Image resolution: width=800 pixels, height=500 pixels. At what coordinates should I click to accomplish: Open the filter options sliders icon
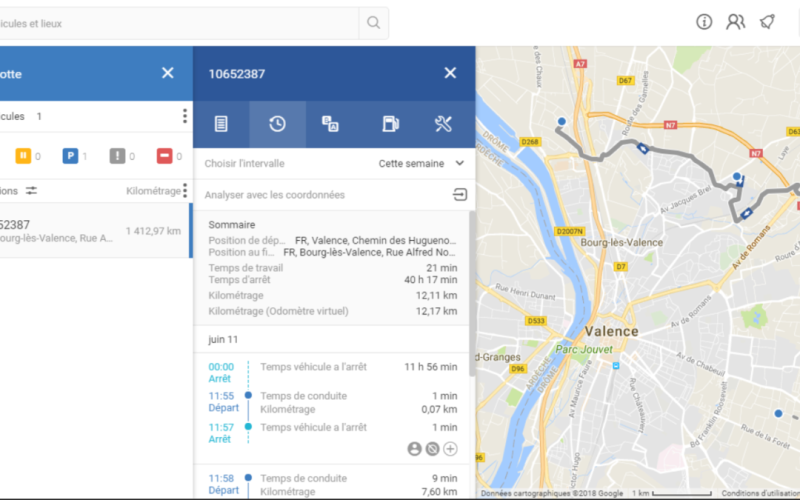[32, 191]
